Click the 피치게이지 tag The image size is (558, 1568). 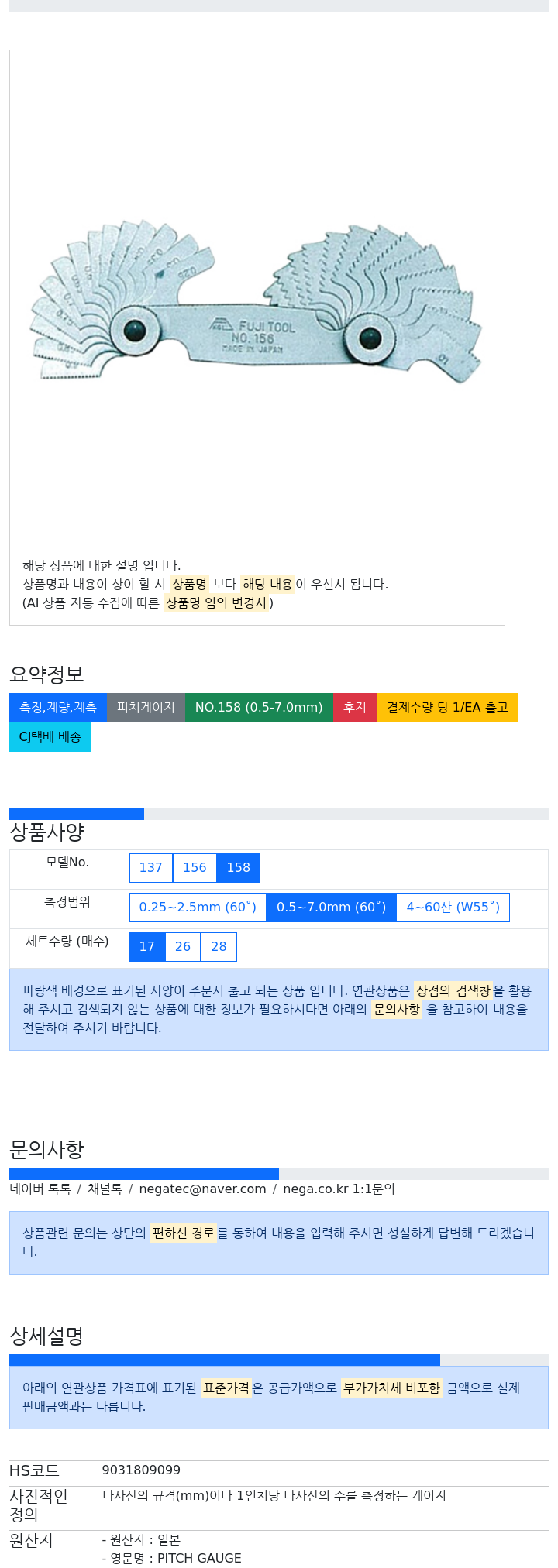(x=146, y=708)
